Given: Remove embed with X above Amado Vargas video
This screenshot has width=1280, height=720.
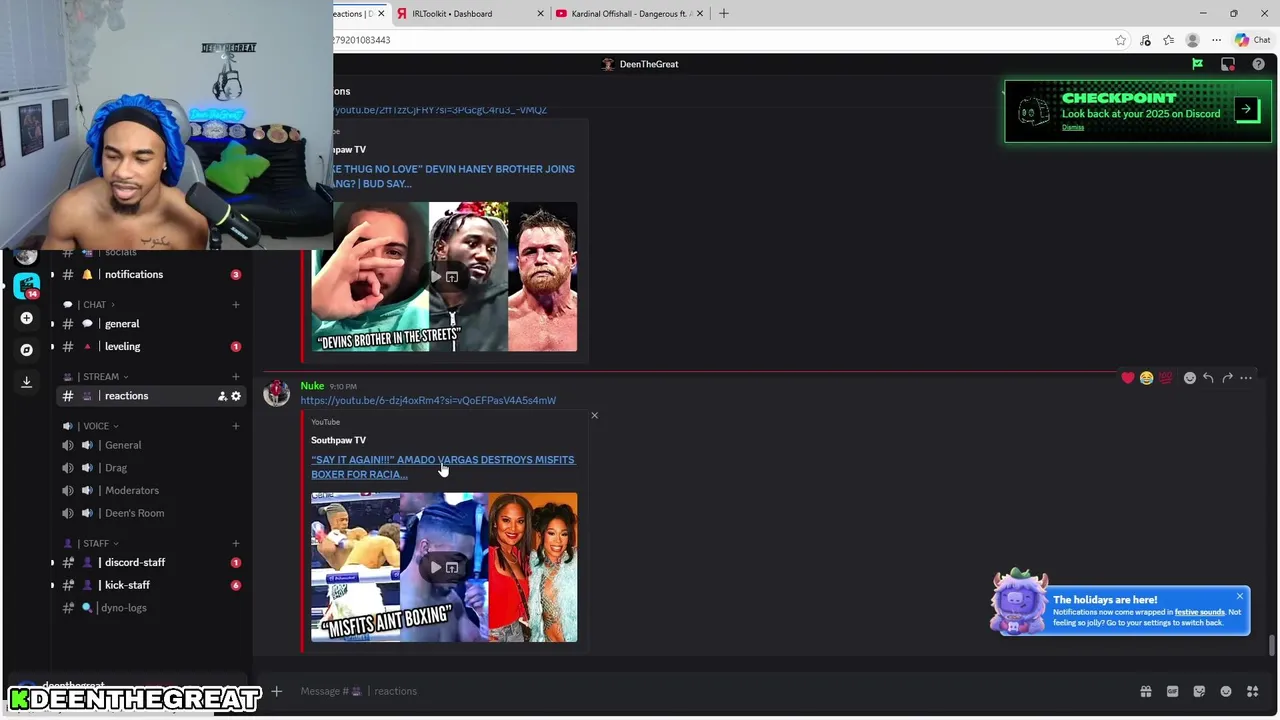Looking at the screenshot, I should pos(594,415).
